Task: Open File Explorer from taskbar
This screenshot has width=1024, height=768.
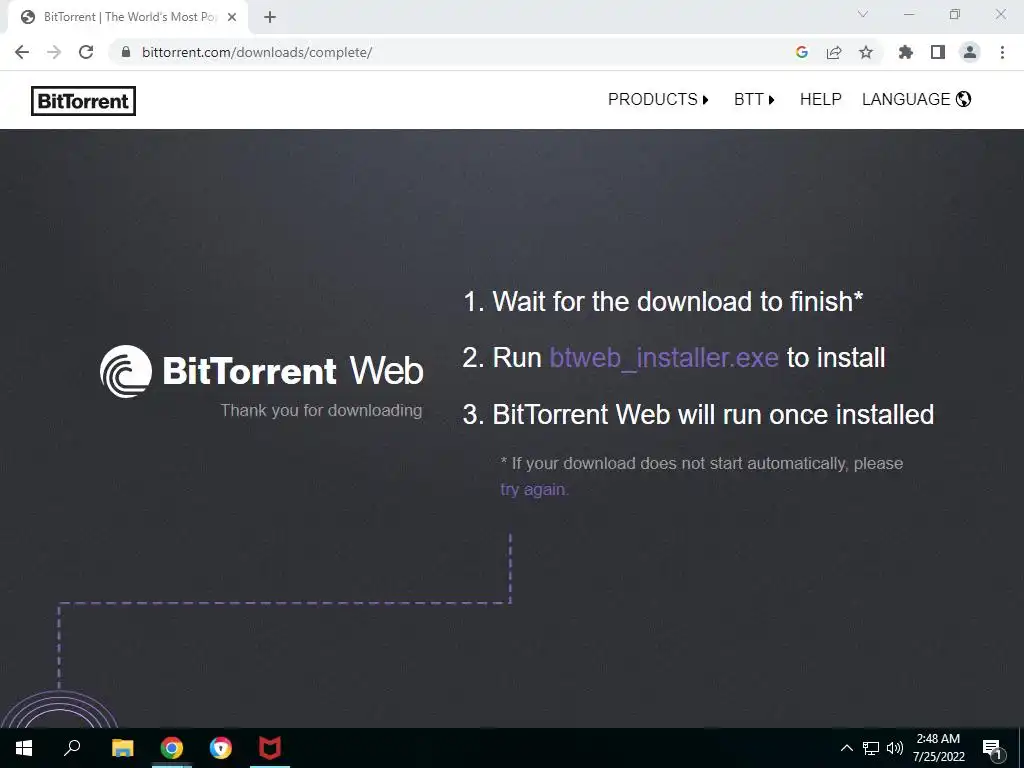Action: pyautogui.click(x=122, y=748)
